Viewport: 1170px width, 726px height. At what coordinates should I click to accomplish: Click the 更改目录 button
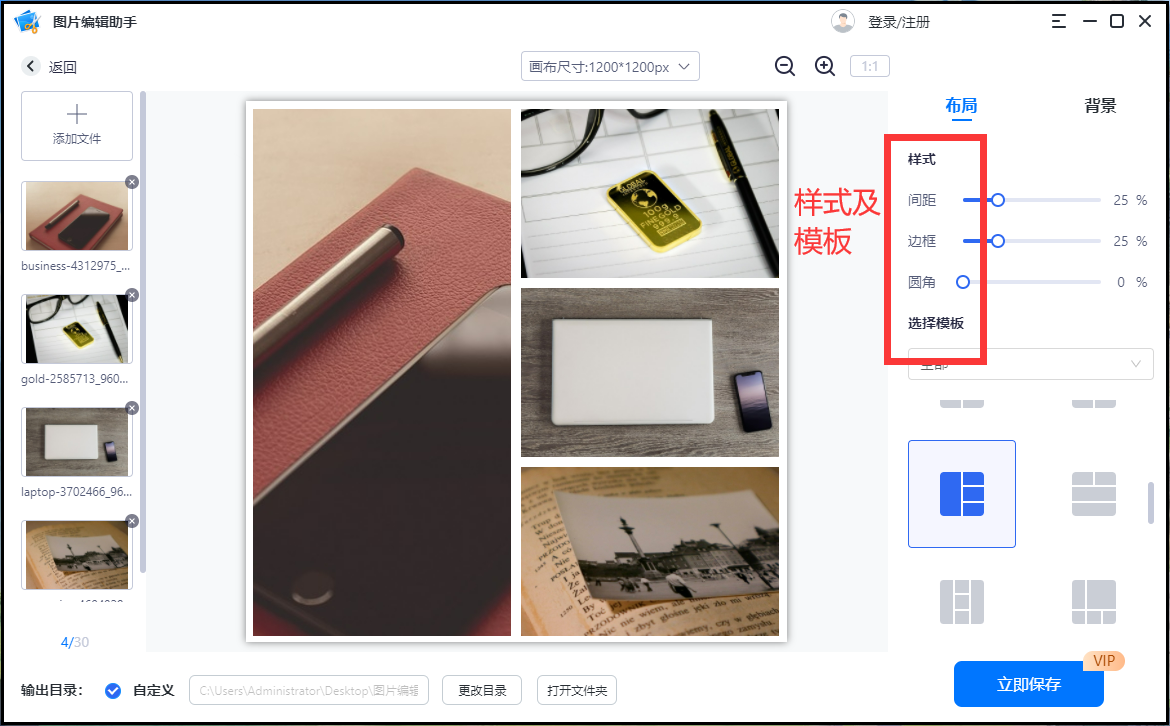pyautogui.click(x=482, y=691)
